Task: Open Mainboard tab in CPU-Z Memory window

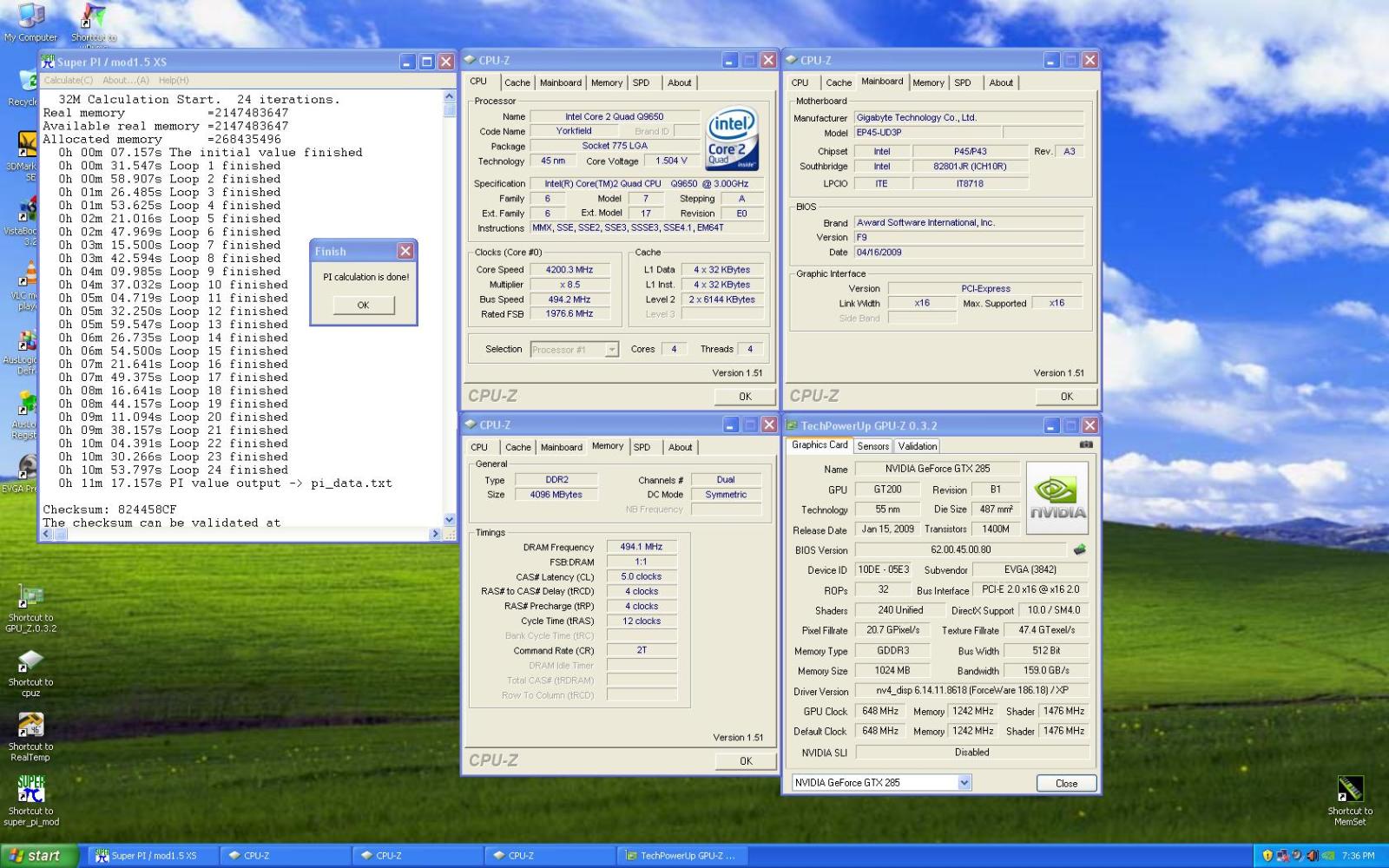Action: [x=562, y=447]
